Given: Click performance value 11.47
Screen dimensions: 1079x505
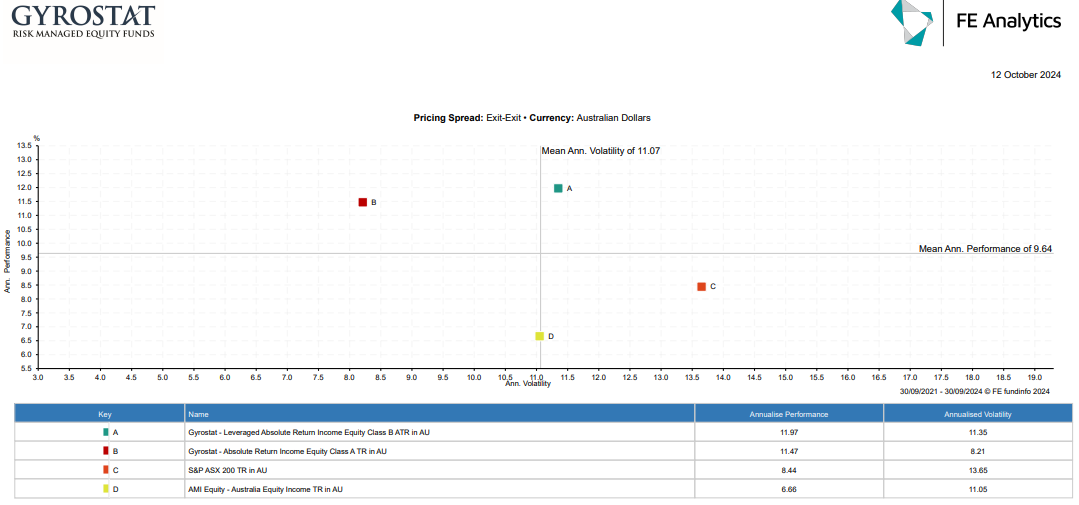Looking at the screenshot, I should [x=789, y=451].
